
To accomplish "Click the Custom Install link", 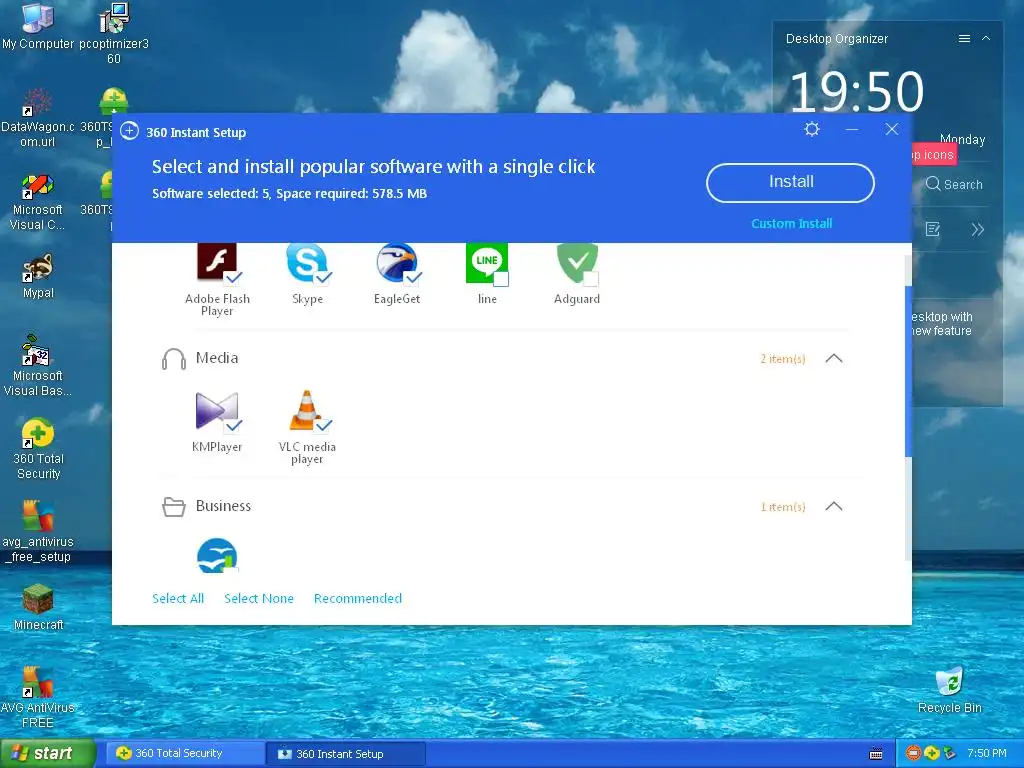I will pos(792,223).
